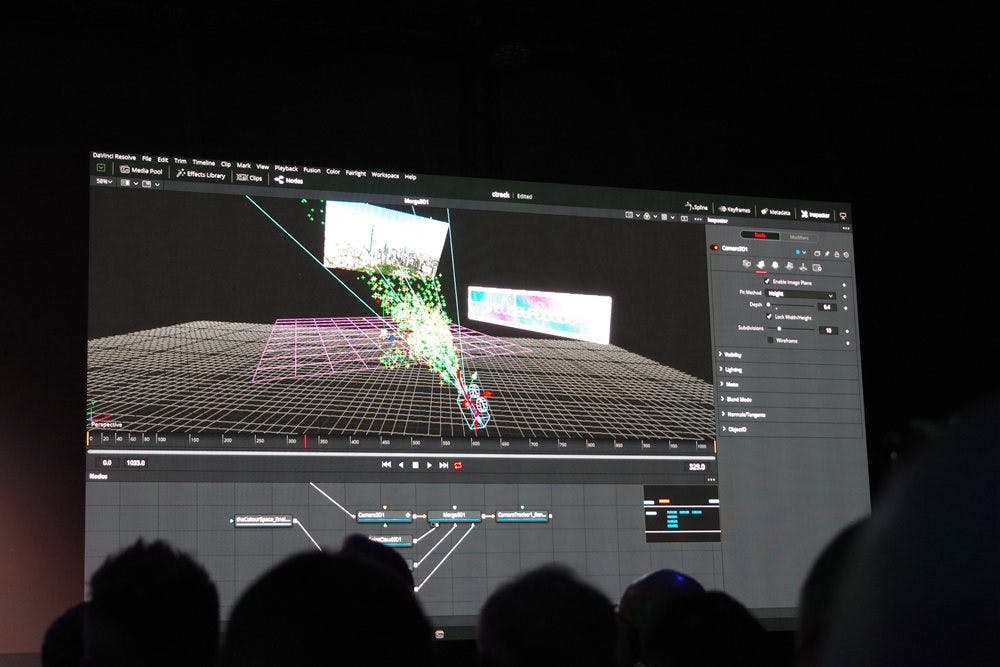Switch to the Modifiers tab
Image resolution: width=1000 pixels, height=667 pixels.
pyautogui.click(x=800, y=237)
